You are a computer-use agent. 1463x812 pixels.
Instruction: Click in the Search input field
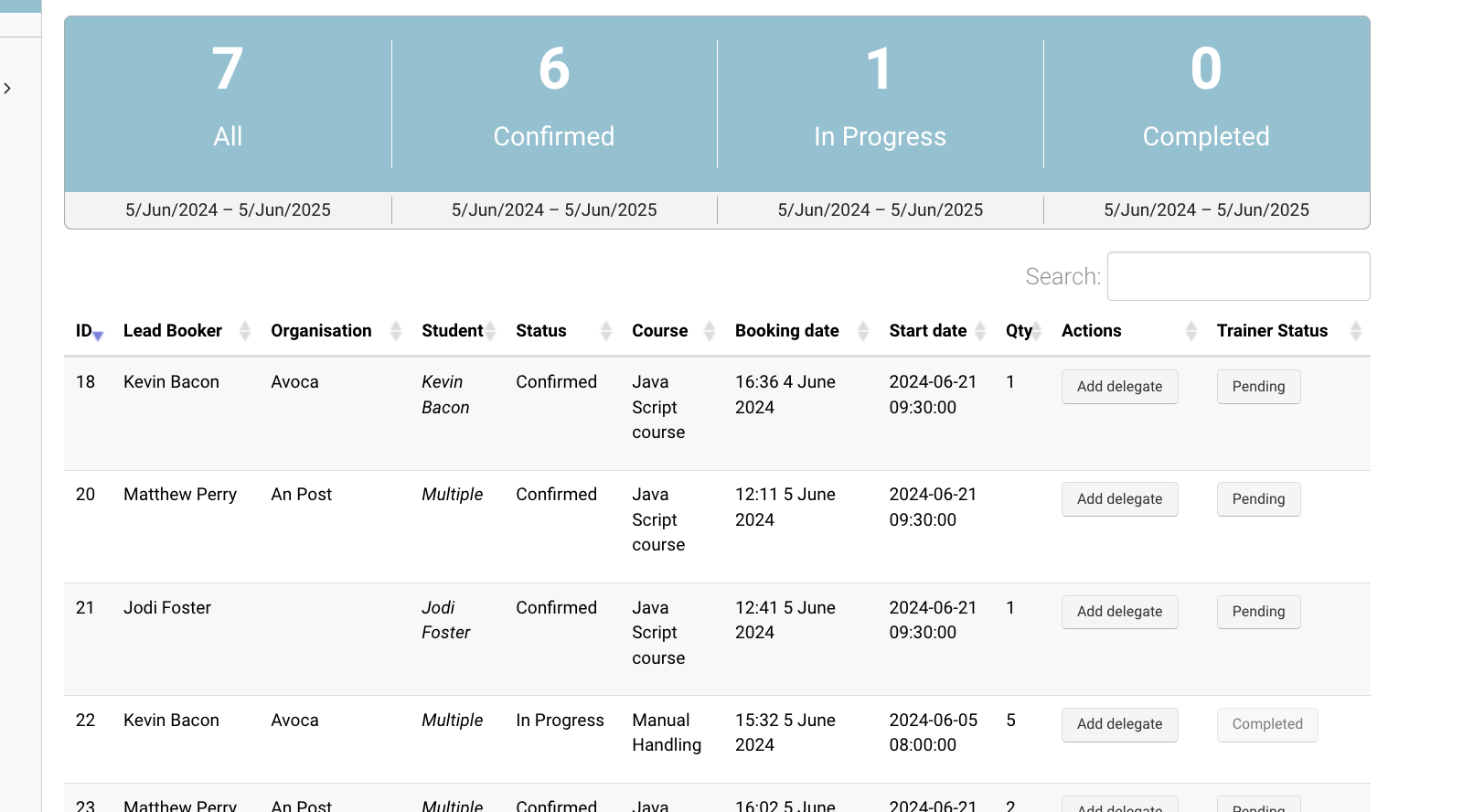pyautogui.click(x=1238, y=276)
